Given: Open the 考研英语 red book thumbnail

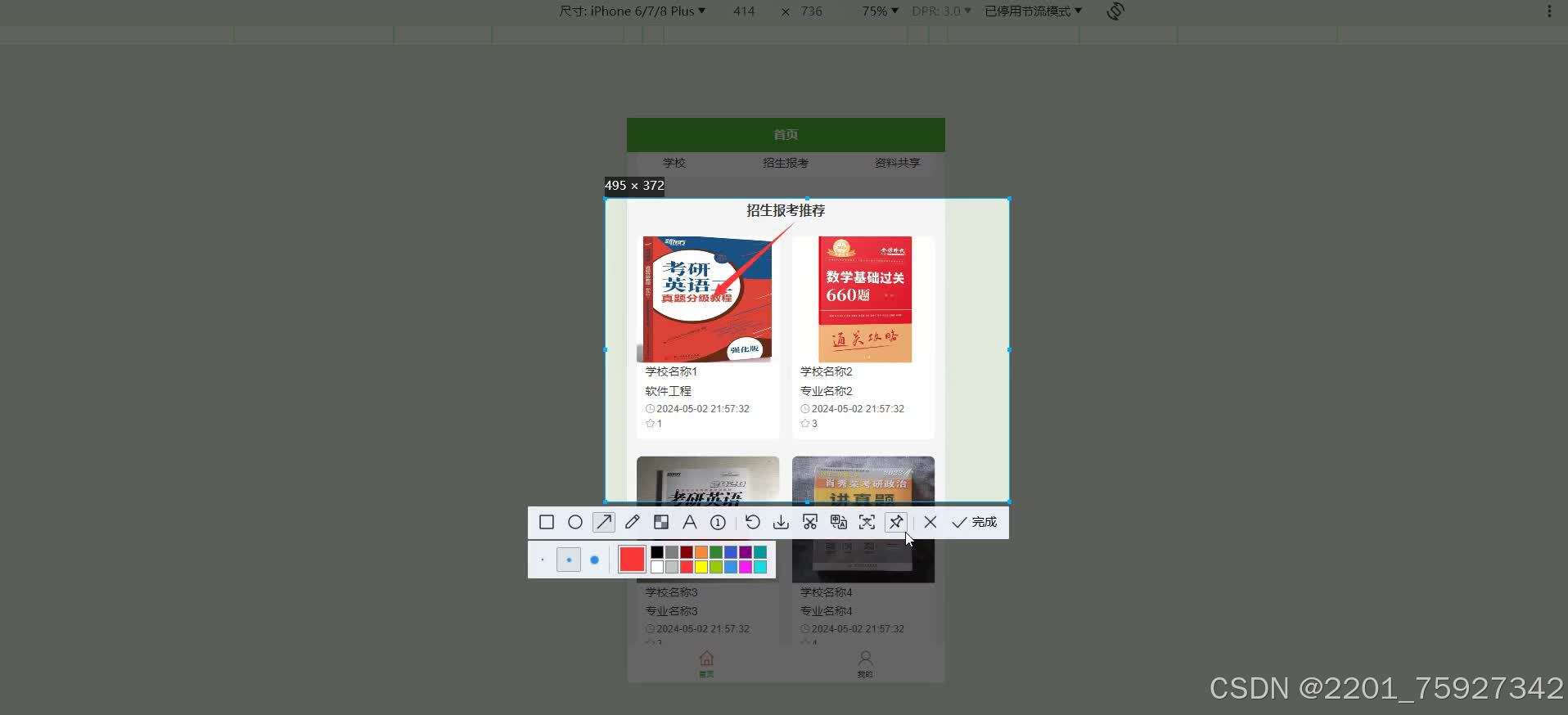Looking at the screenshot, I should (x=705, y=299).
